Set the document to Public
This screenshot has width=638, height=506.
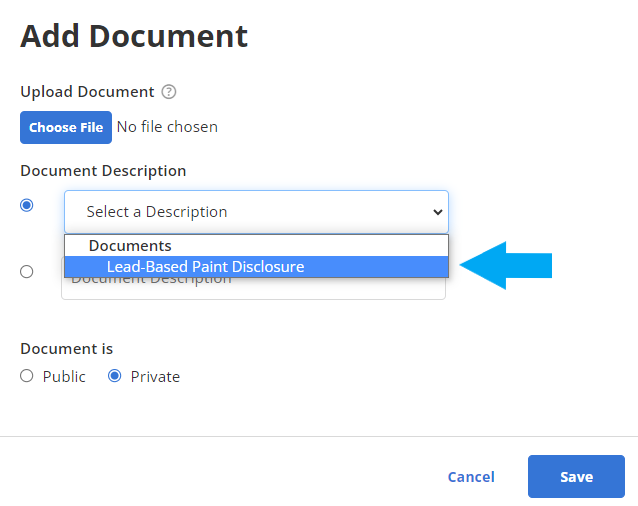click(x=27, y=376)
